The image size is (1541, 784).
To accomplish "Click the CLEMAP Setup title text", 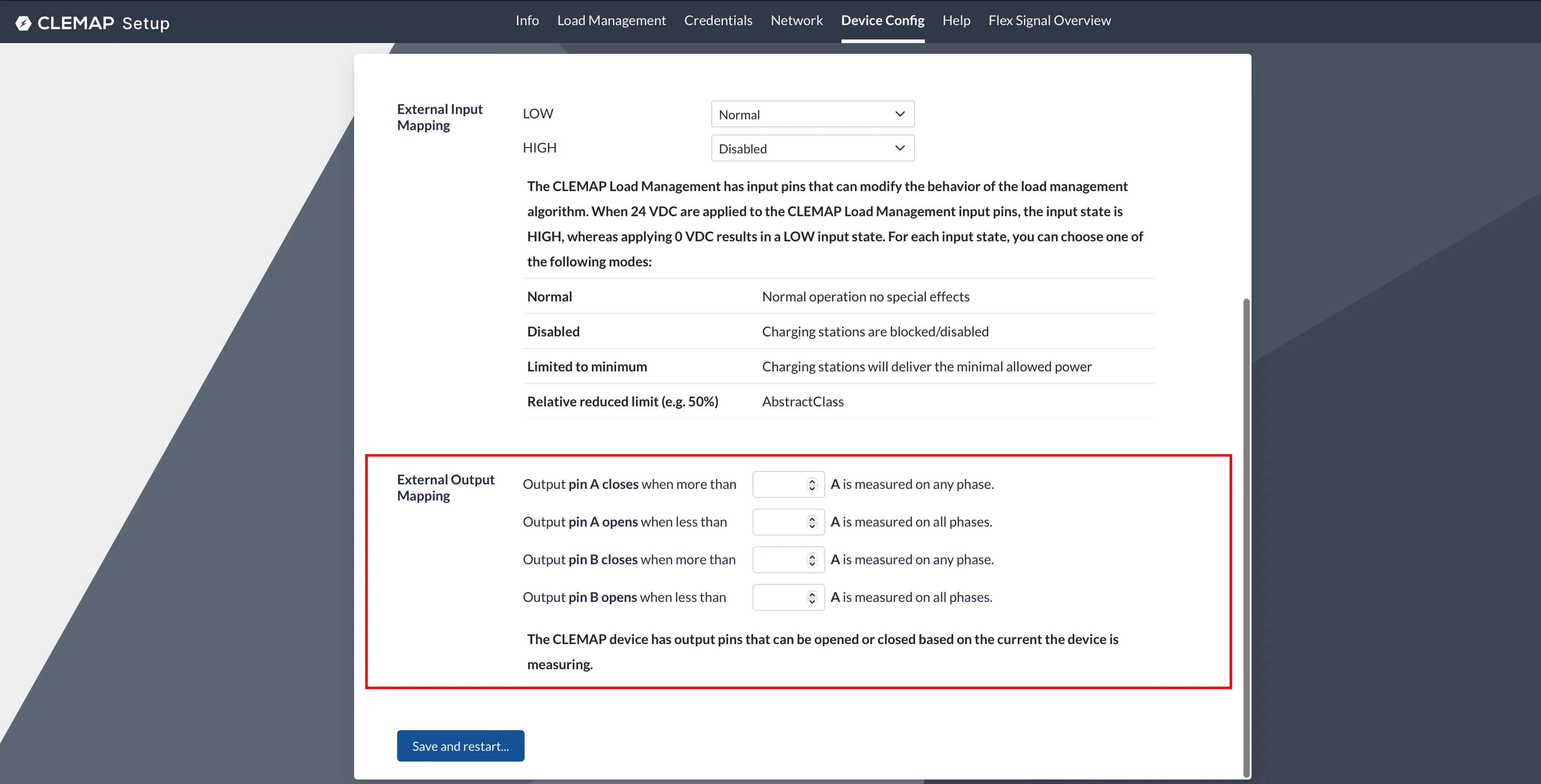I will (x=103, y=23).
